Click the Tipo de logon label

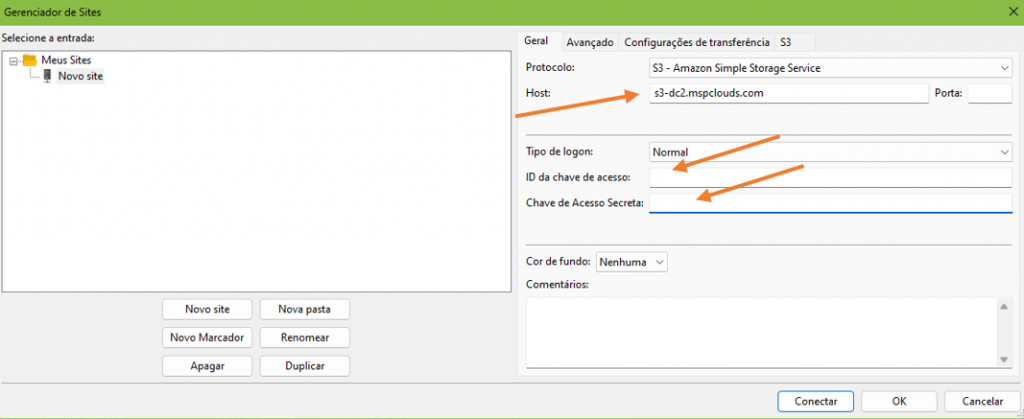coord(559,151)
